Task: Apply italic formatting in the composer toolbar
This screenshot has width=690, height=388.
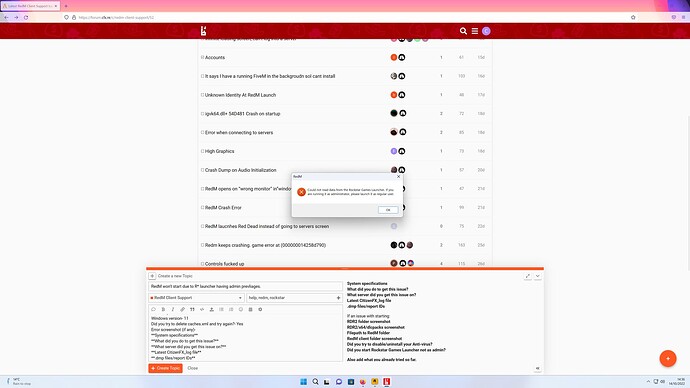Action: [173, 309]
